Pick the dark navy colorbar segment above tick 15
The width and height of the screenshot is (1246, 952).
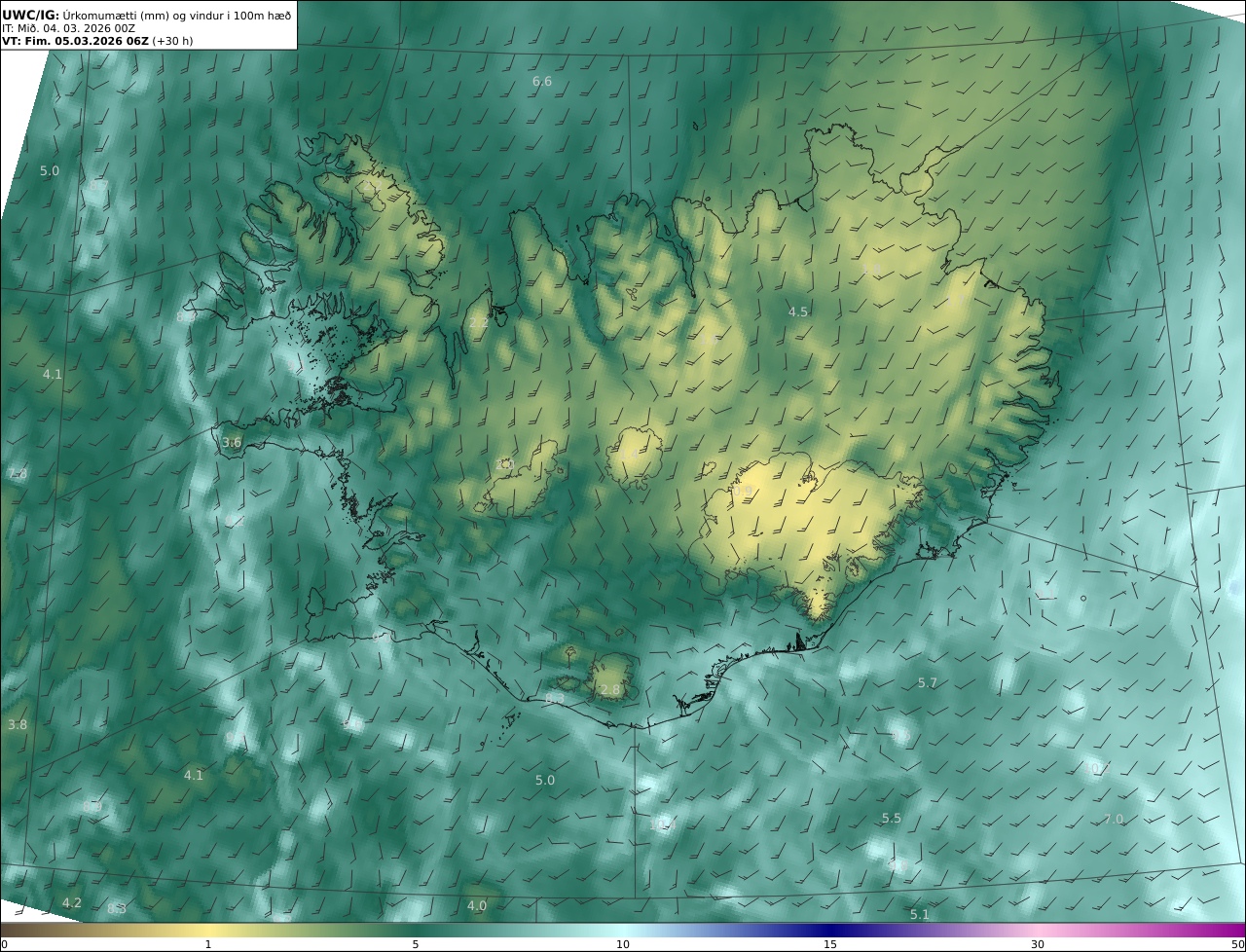tap(830, 930)
